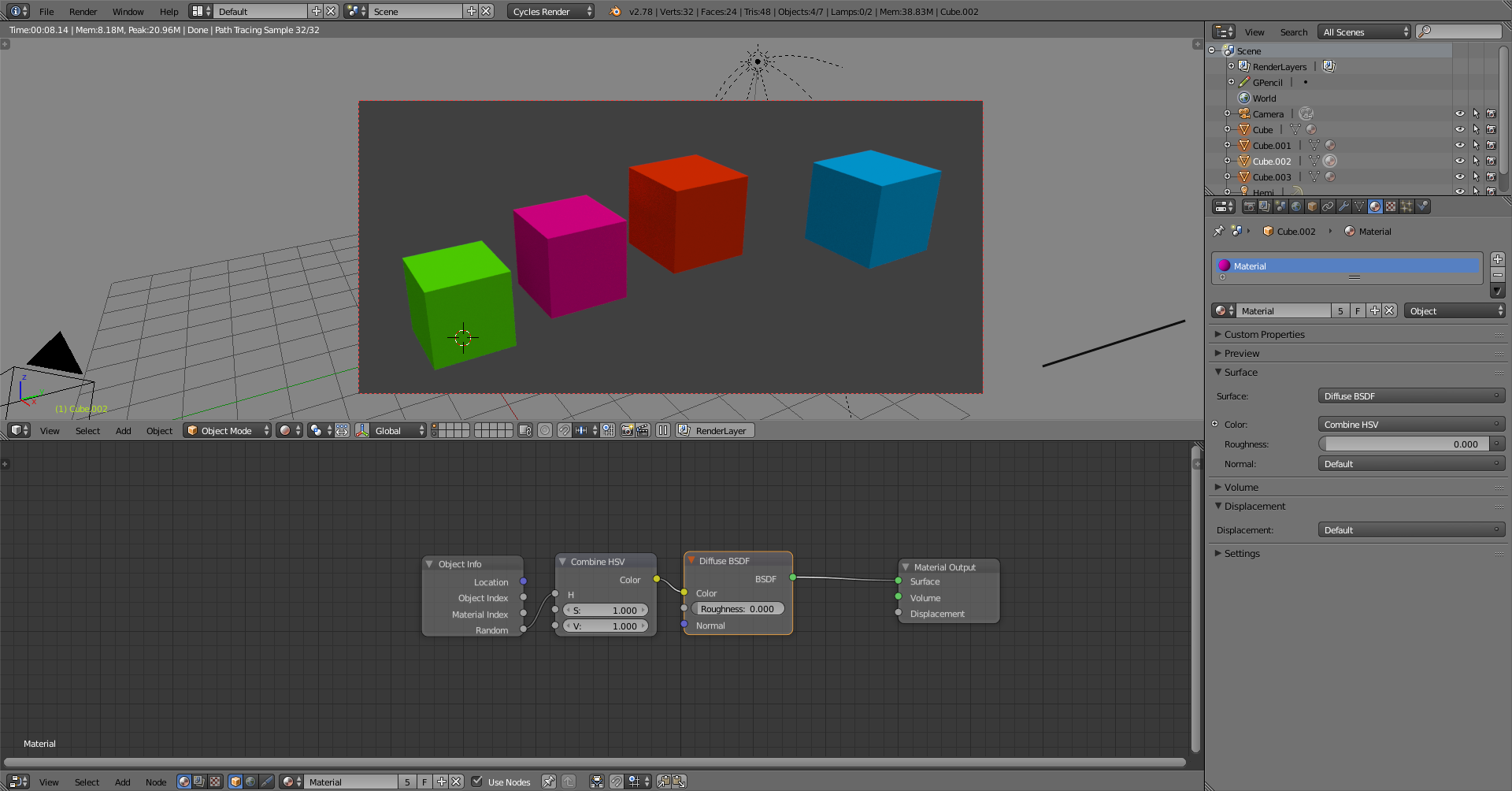Toggle viewport visibility eye for Cube.001
This screenshot has height=791, width=1512.
(1460, 145)
